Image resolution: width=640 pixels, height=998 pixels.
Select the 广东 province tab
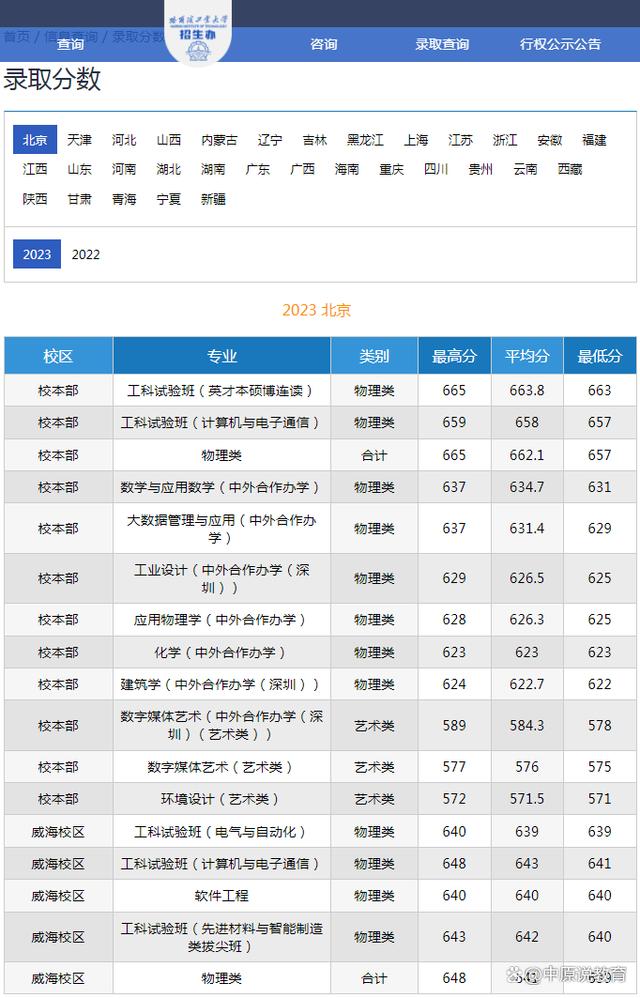point(258,169)
